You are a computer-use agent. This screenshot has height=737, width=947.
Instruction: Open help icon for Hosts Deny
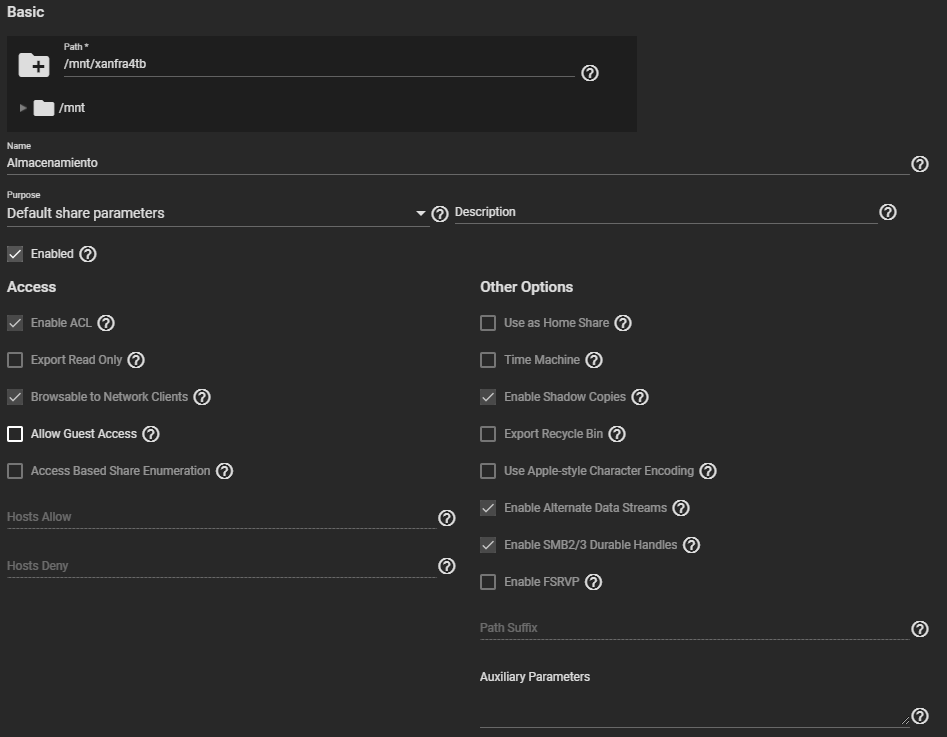446,566
